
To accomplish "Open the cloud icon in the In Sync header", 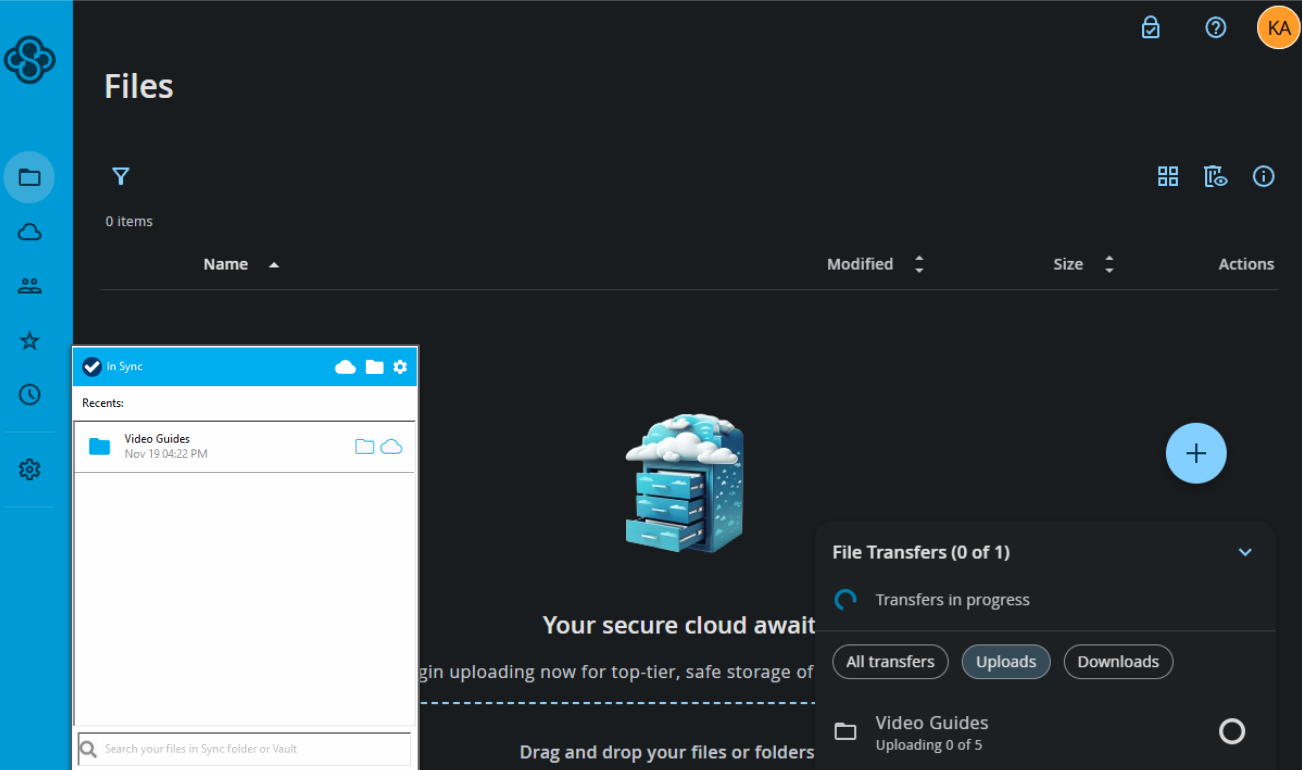I will 345,367.
